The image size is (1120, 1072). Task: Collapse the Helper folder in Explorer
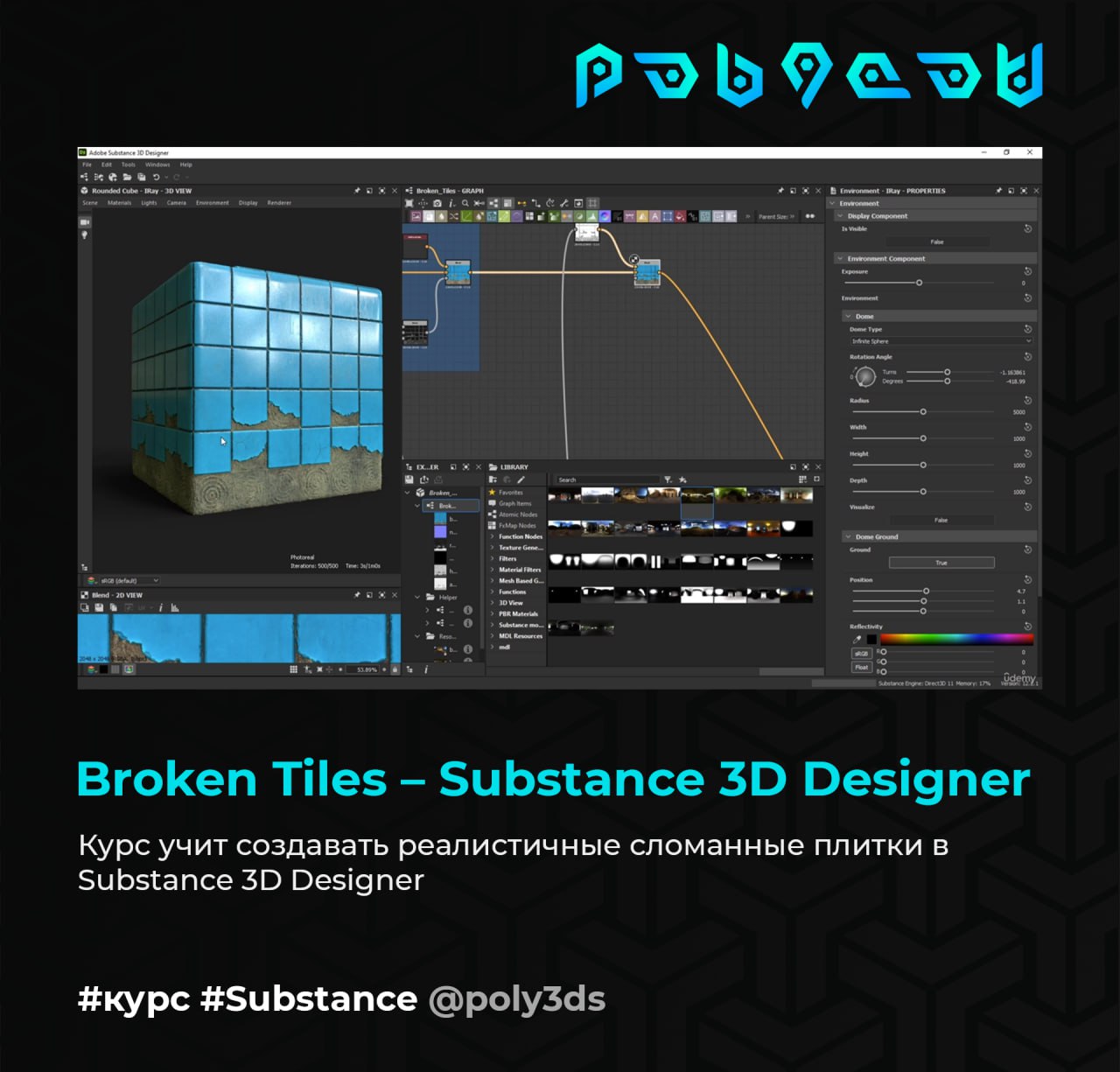click(417, 597)
